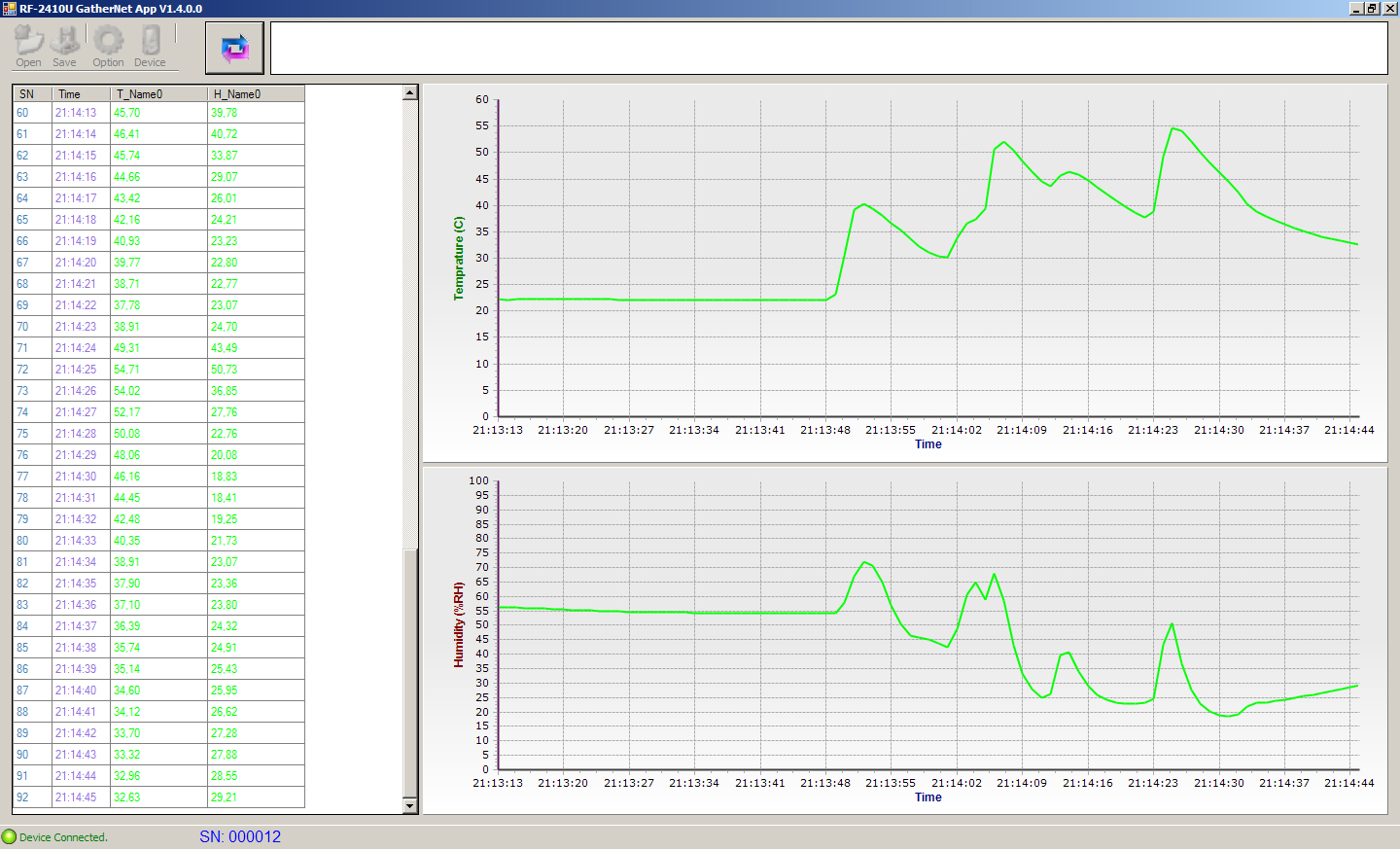Click the Time column header
The image size is (1400, 850).
pyautogui.click(x=81, y=94)
